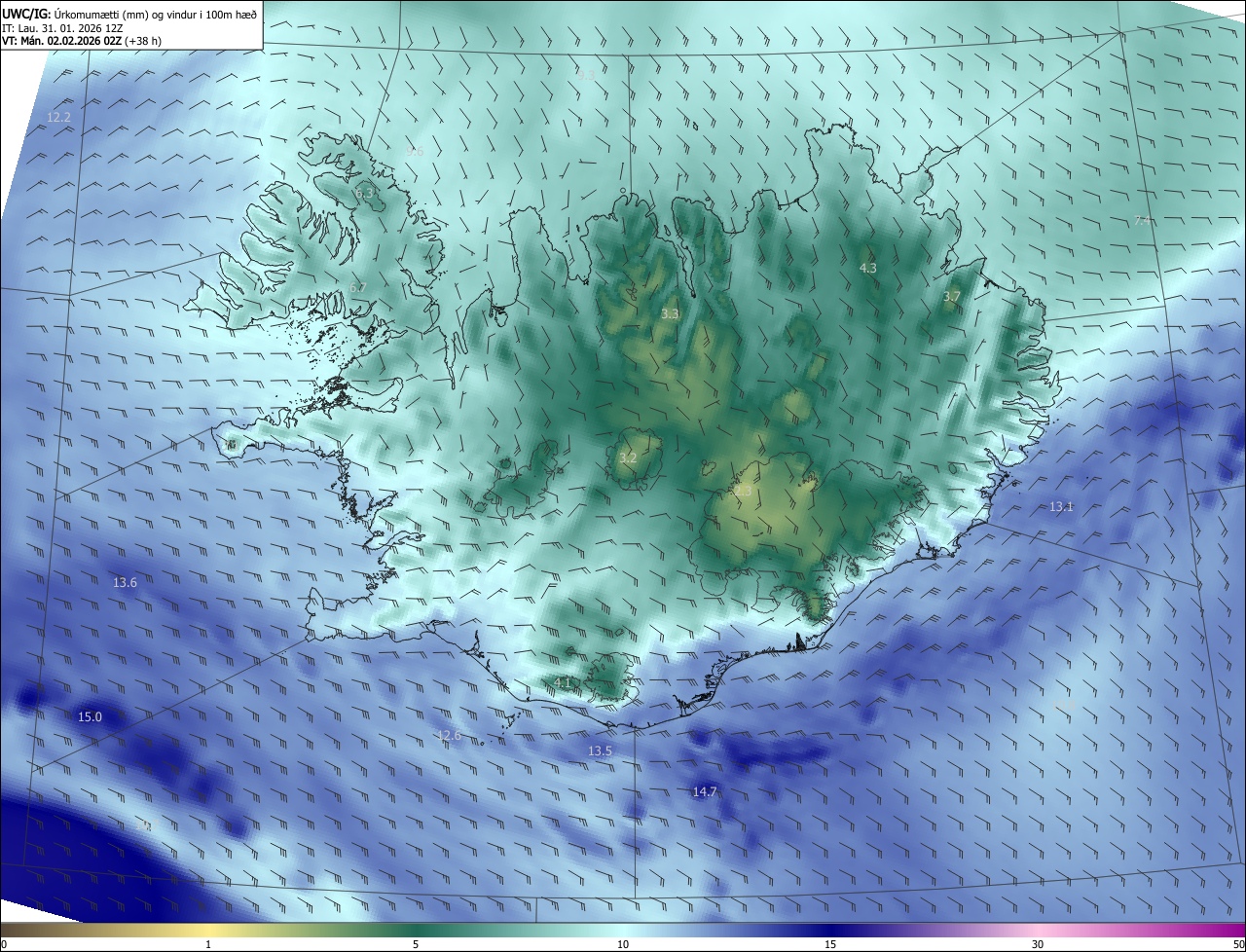Click the color scale label '10'

(623, 944)
